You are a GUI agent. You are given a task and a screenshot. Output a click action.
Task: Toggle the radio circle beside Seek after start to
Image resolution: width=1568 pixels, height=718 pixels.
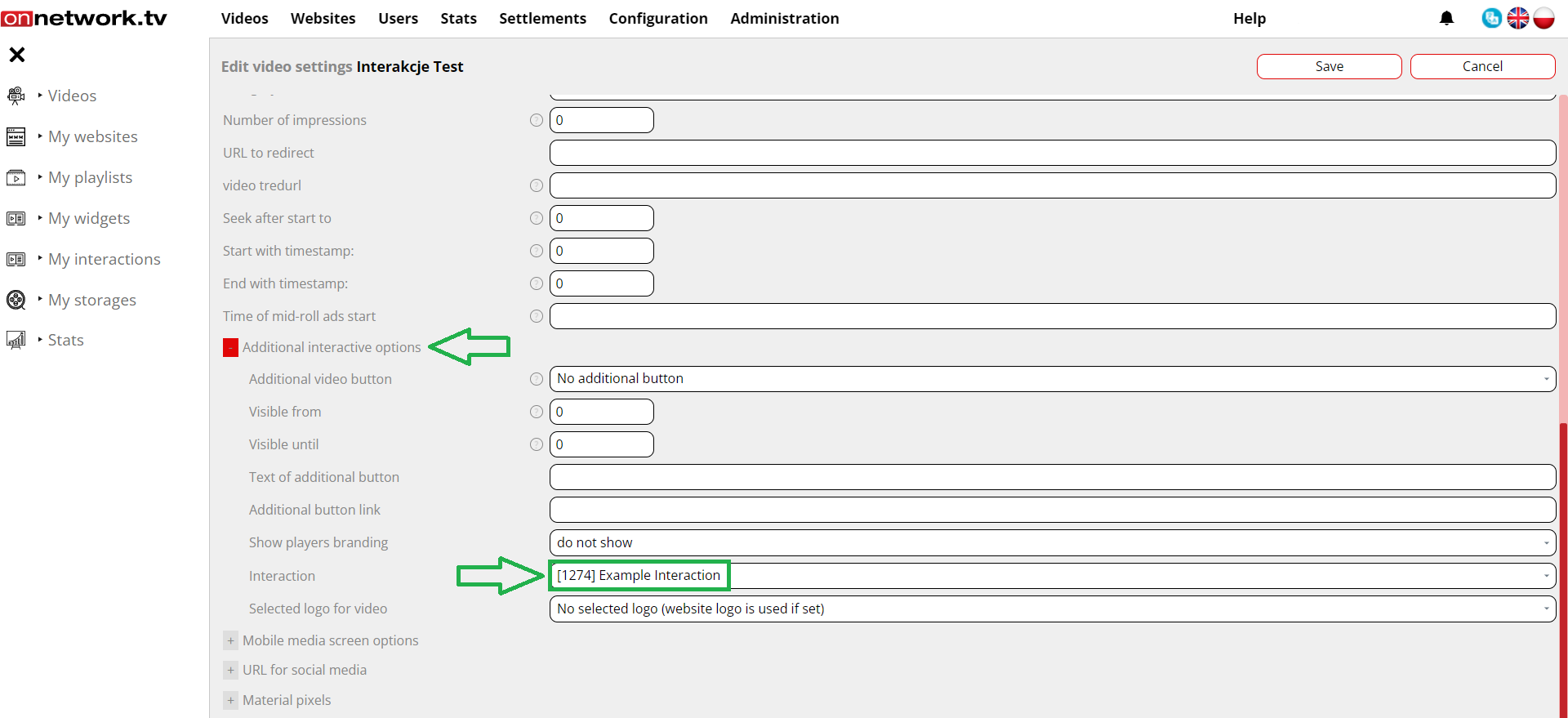(537, 218)
